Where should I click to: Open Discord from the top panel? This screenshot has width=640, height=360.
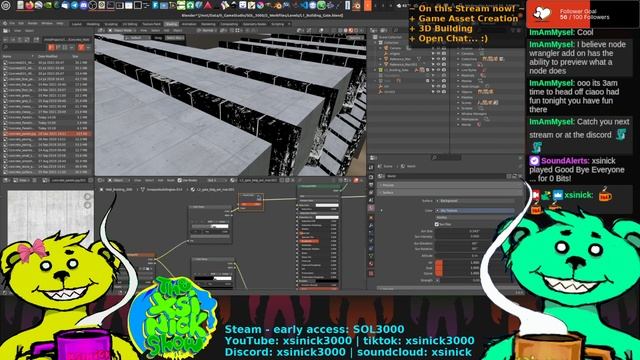tap(84, 5)
